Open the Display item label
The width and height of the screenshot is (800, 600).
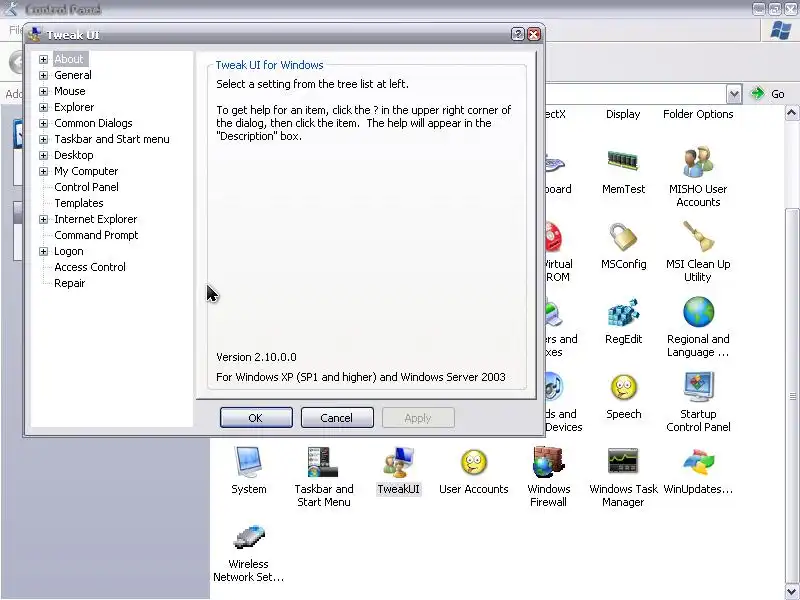623,114
